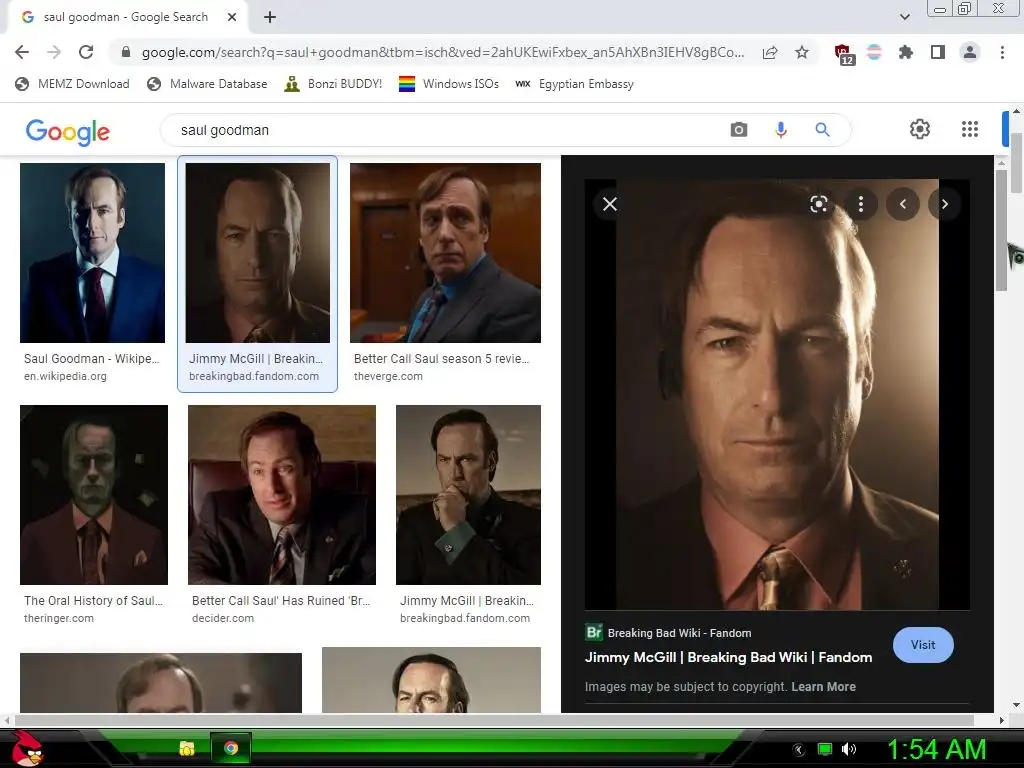Screen dimensions: 1024x768
Task: Open the Learn More copyright link
Action: [x=824, y=686]
